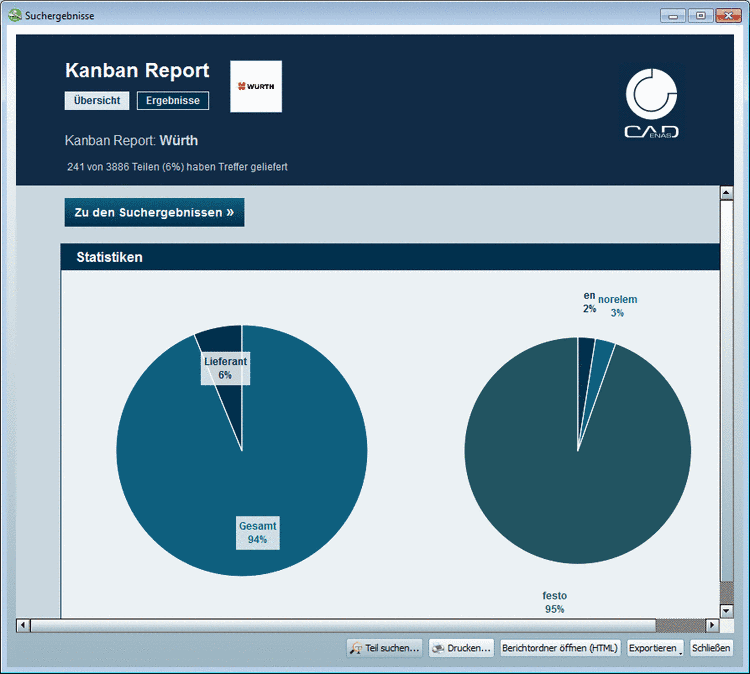Click the Lieferant 6% pie label
Image resolution: width=750 pixels, height=674 pixels.
(x=225, y=368)
